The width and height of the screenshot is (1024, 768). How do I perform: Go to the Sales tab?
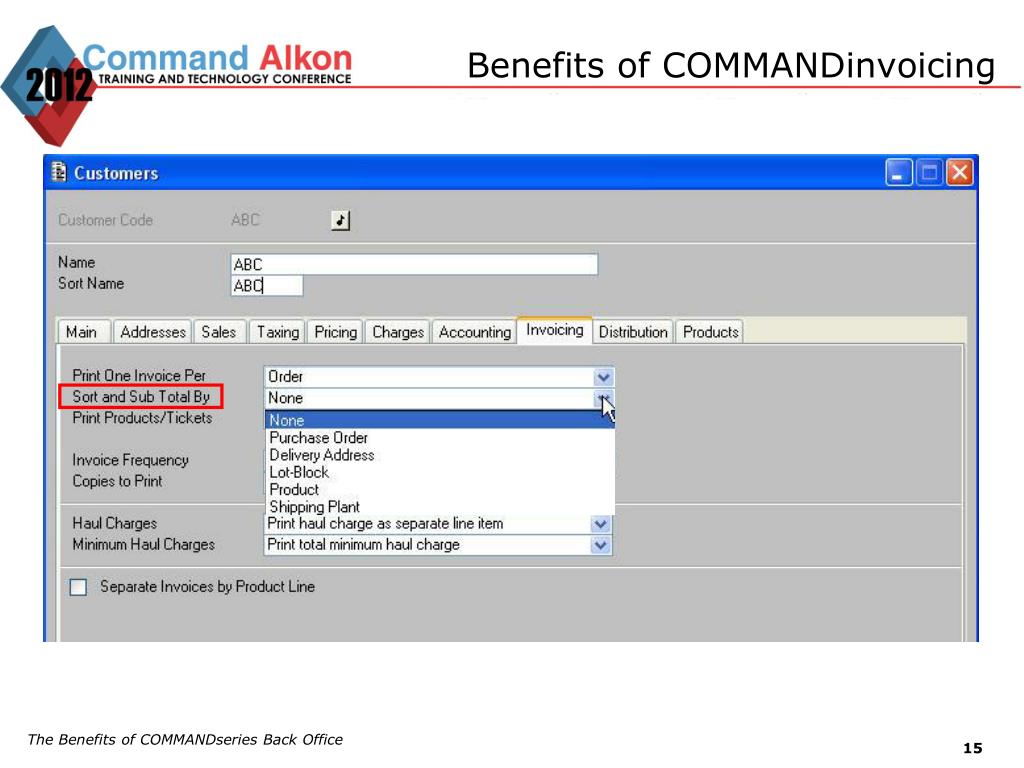point(219,332)
